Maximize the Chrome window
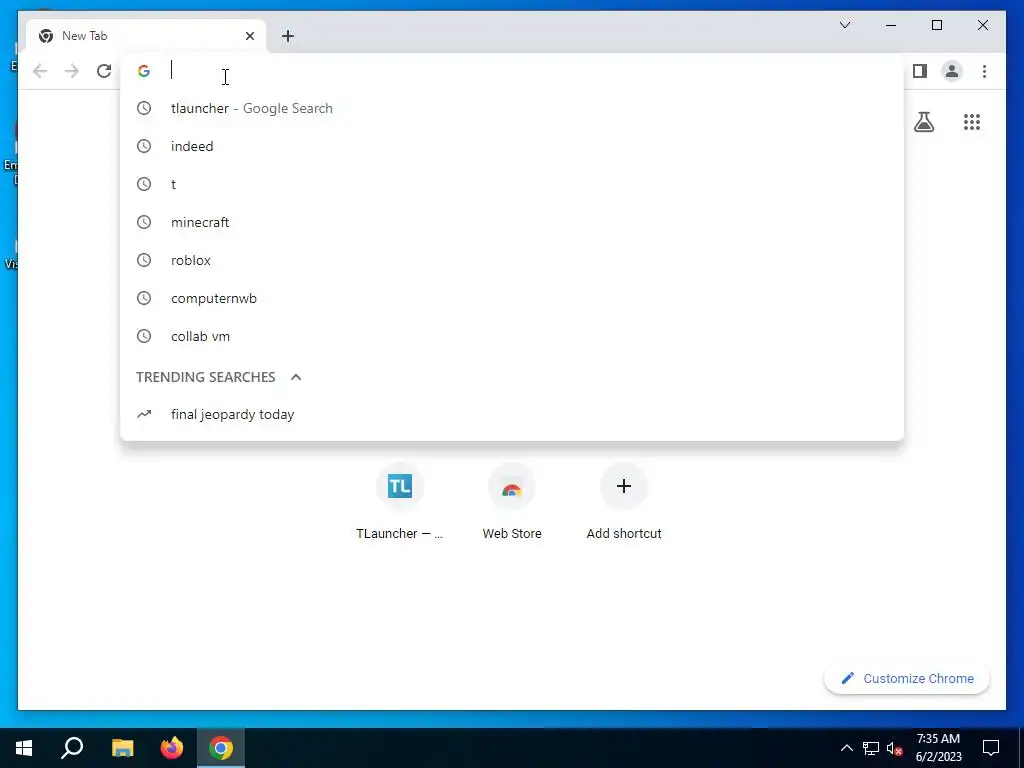1024x768 pixels. [936, 25]
